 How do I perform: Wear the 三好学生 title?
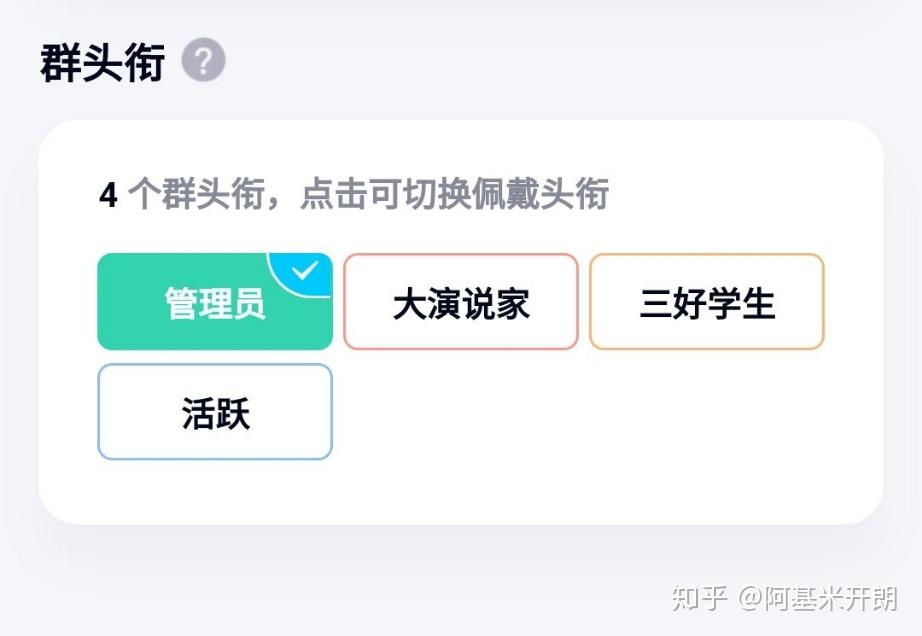click(706, 302)
